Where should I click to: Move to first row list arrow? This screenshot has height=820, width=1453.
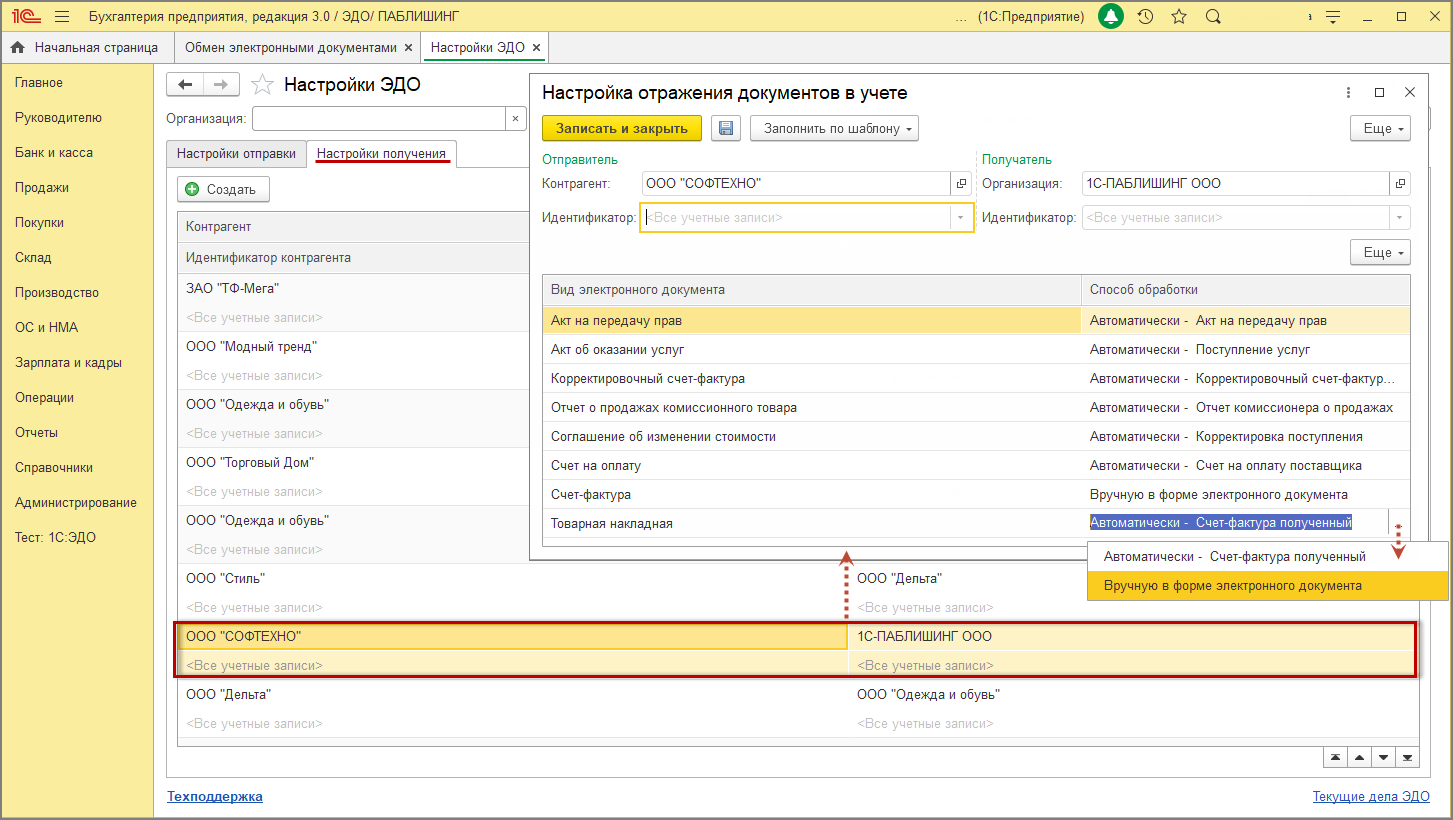click(1335, 757)
